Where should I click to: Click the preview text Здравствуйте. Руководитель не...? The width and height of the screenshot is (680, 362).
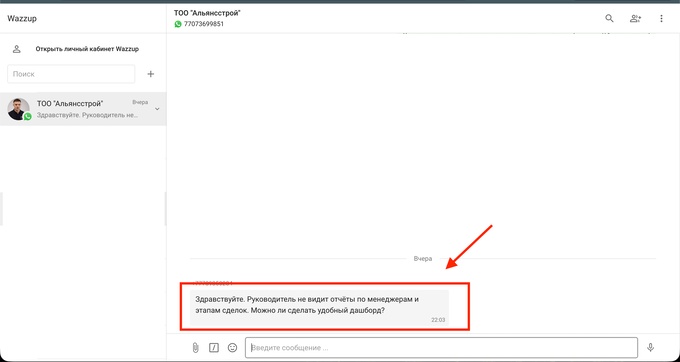pos(88,115)
